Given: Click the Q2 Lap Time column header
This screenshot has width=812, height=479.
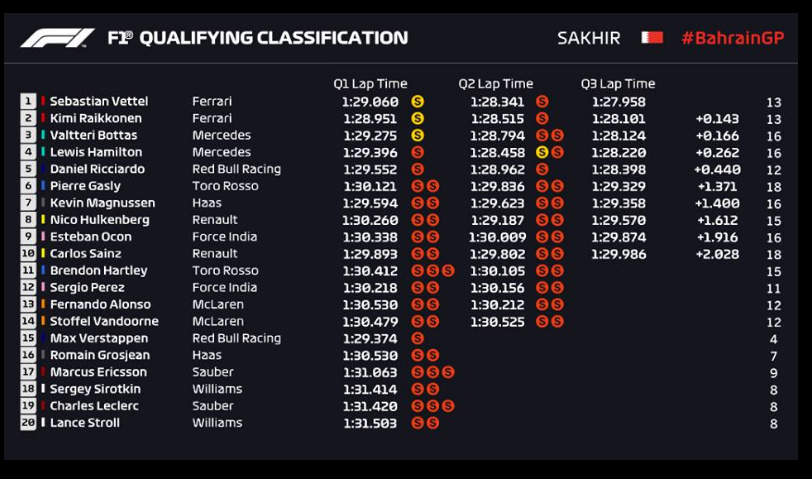Looking at the screenshot, I should [495, 84].
